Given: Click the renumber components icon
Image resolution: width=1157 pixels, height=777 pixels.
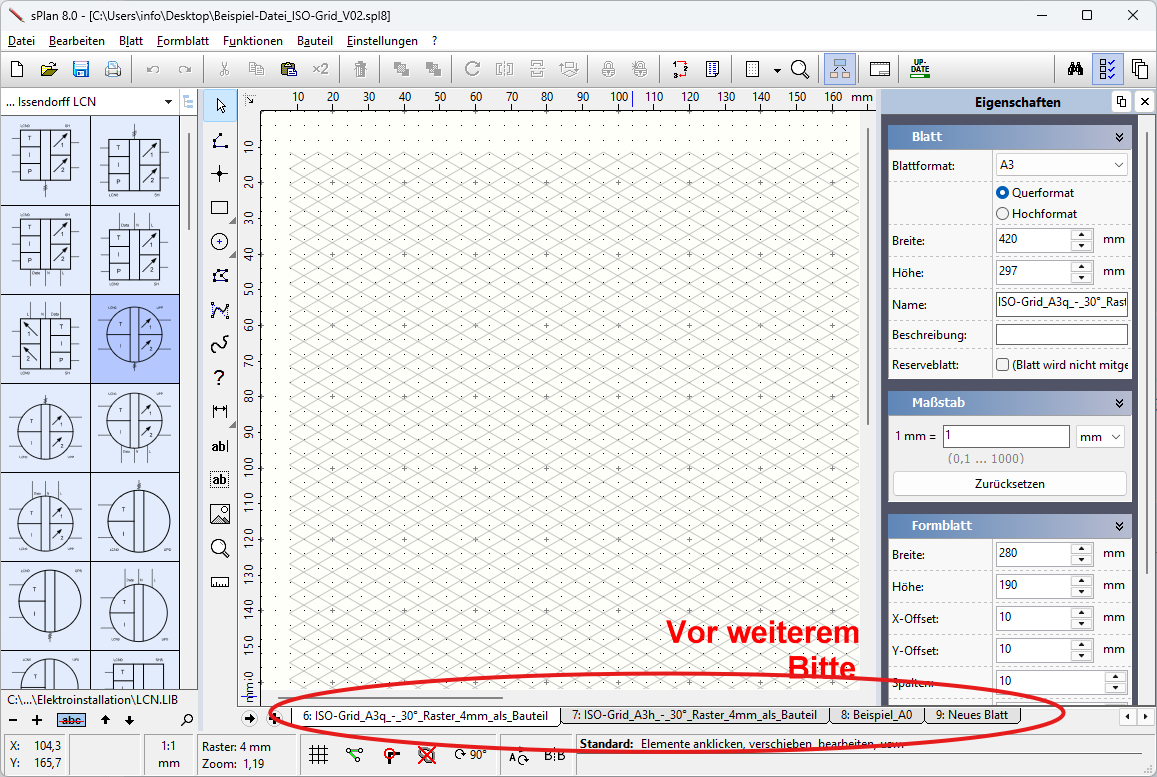Looking at the screenshot, I should (680, 69).
